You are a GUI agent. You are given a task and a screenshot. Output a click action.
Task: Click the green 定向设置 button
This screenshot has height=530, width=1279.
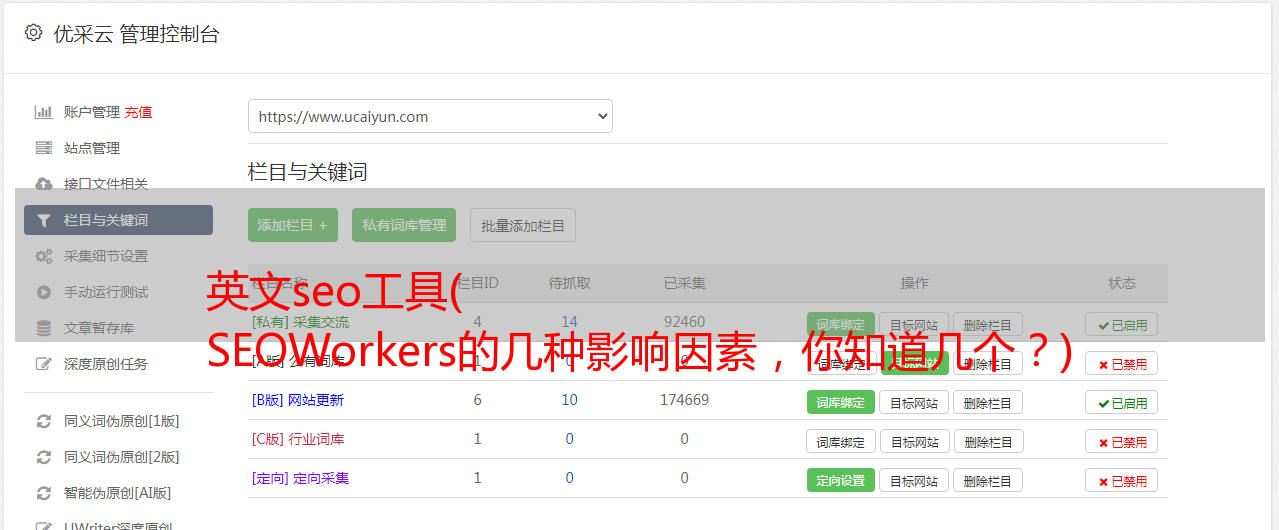[841, 480]
